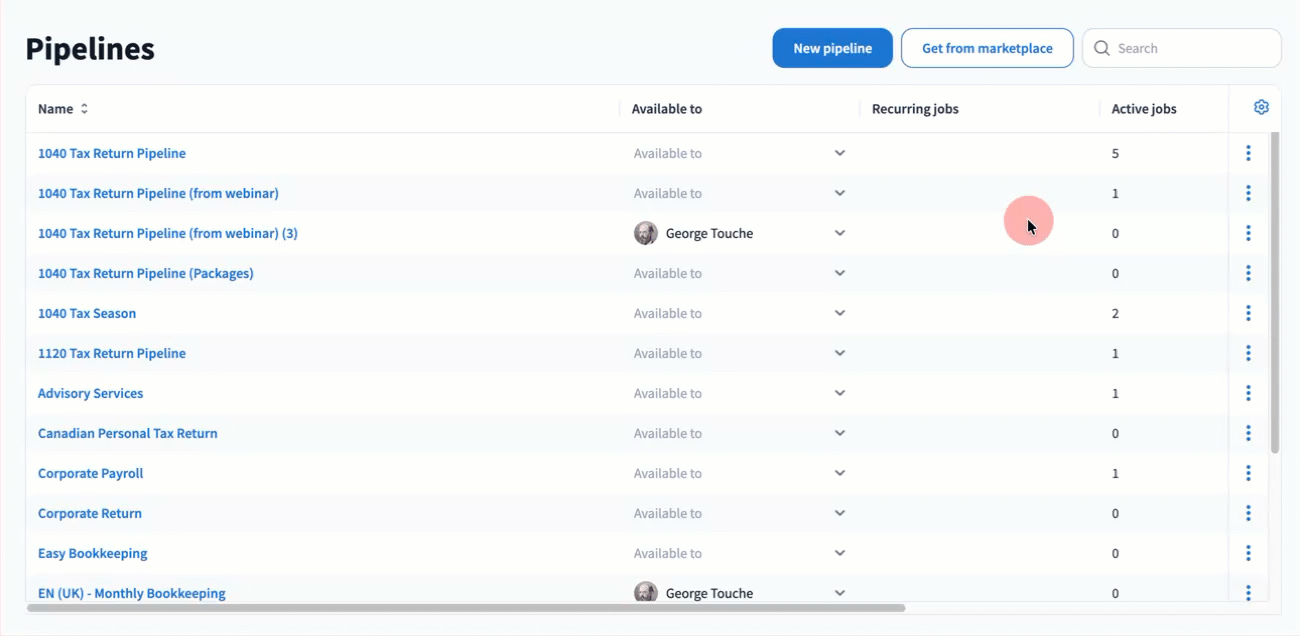Screen dimensions: 1300x636
Task: Click the horizontal scrollbar under the table
Action: pyautogui.click(x=466, y=607)
